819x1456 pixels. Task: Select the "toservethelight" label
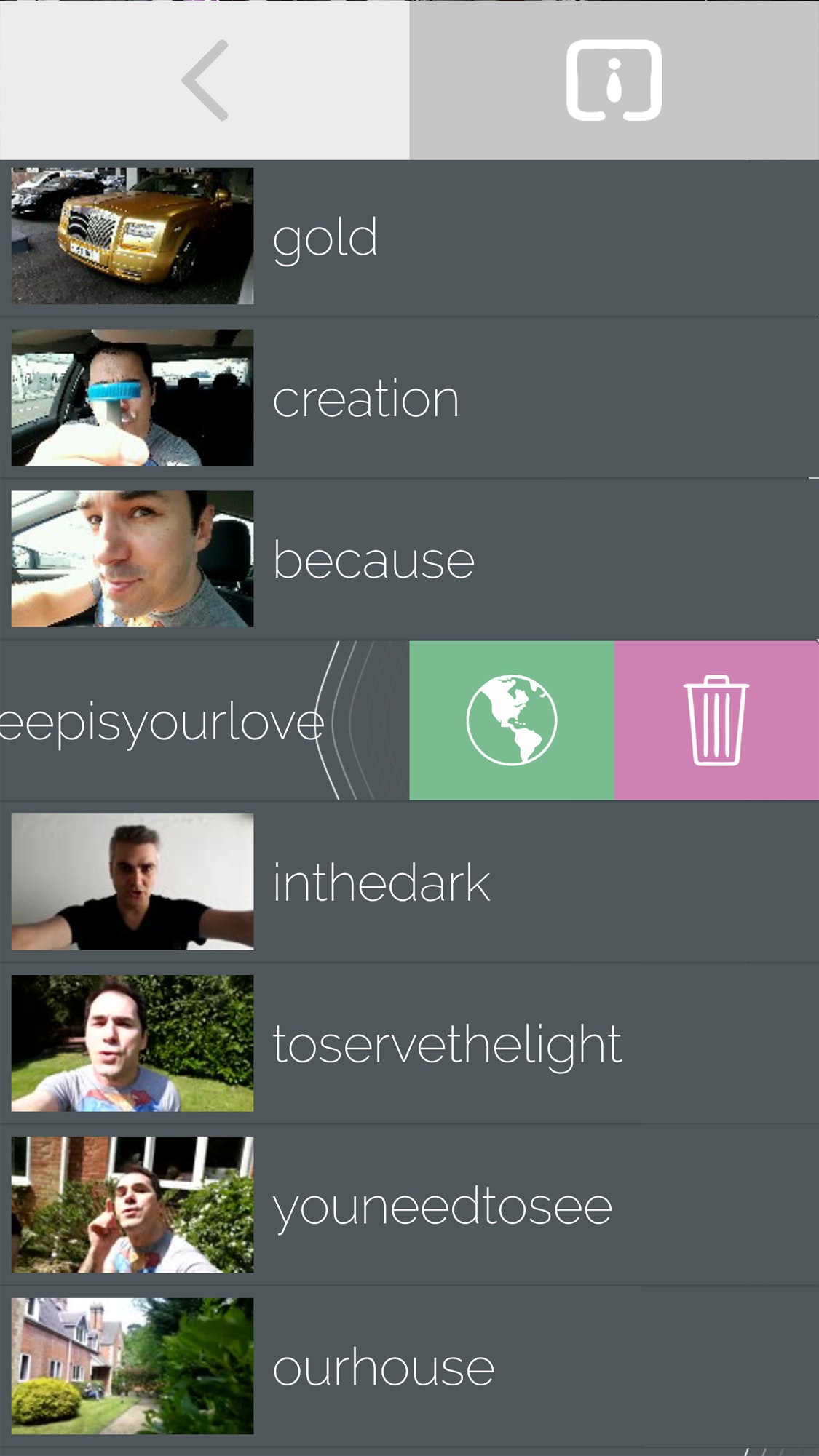pos(448,1046)
